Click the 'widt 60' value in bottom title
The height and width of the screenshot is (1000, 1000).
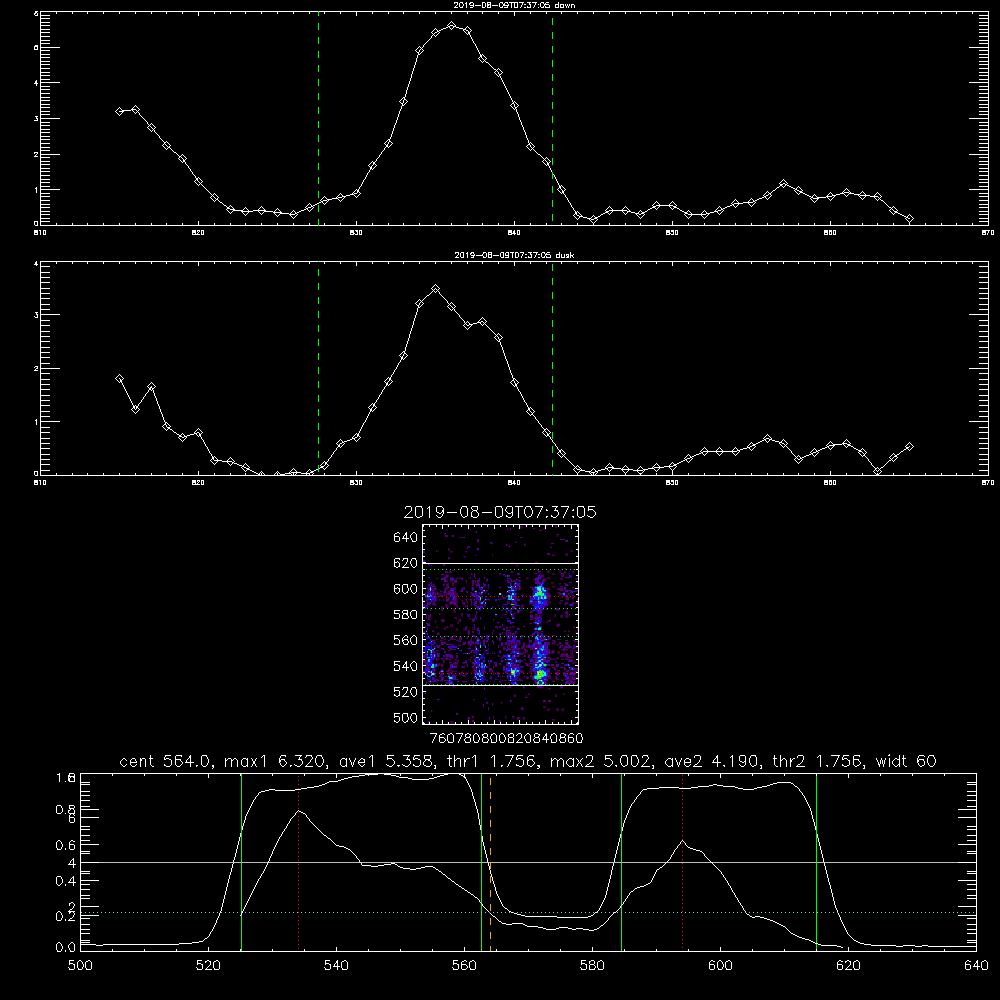(x=906, y=761)
